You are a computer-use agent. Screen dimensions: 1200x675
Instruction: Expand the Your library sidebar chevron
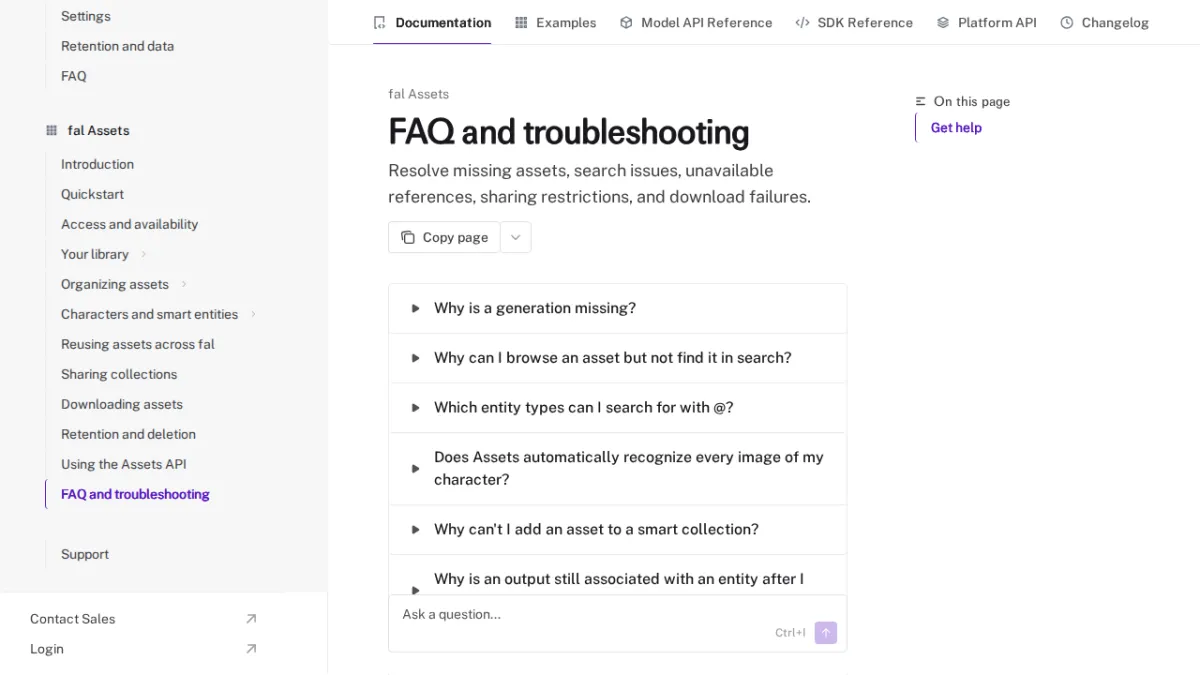click(144, 254)
